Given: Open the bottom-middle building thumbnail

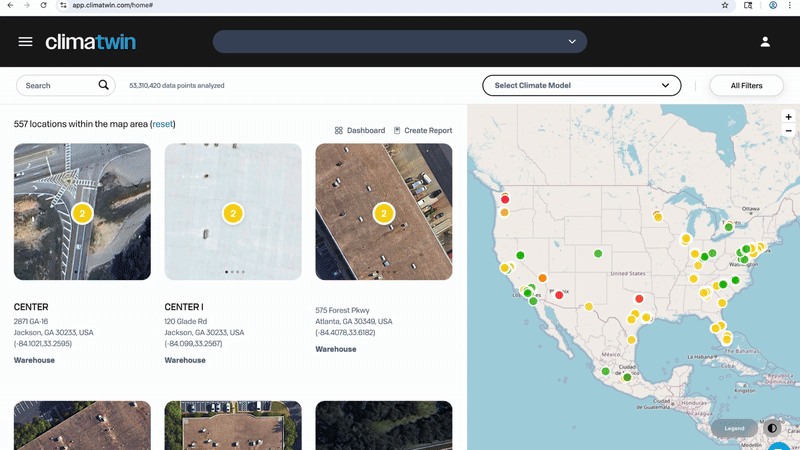Looking at the screenshot, I should click(x=233, y=426).
